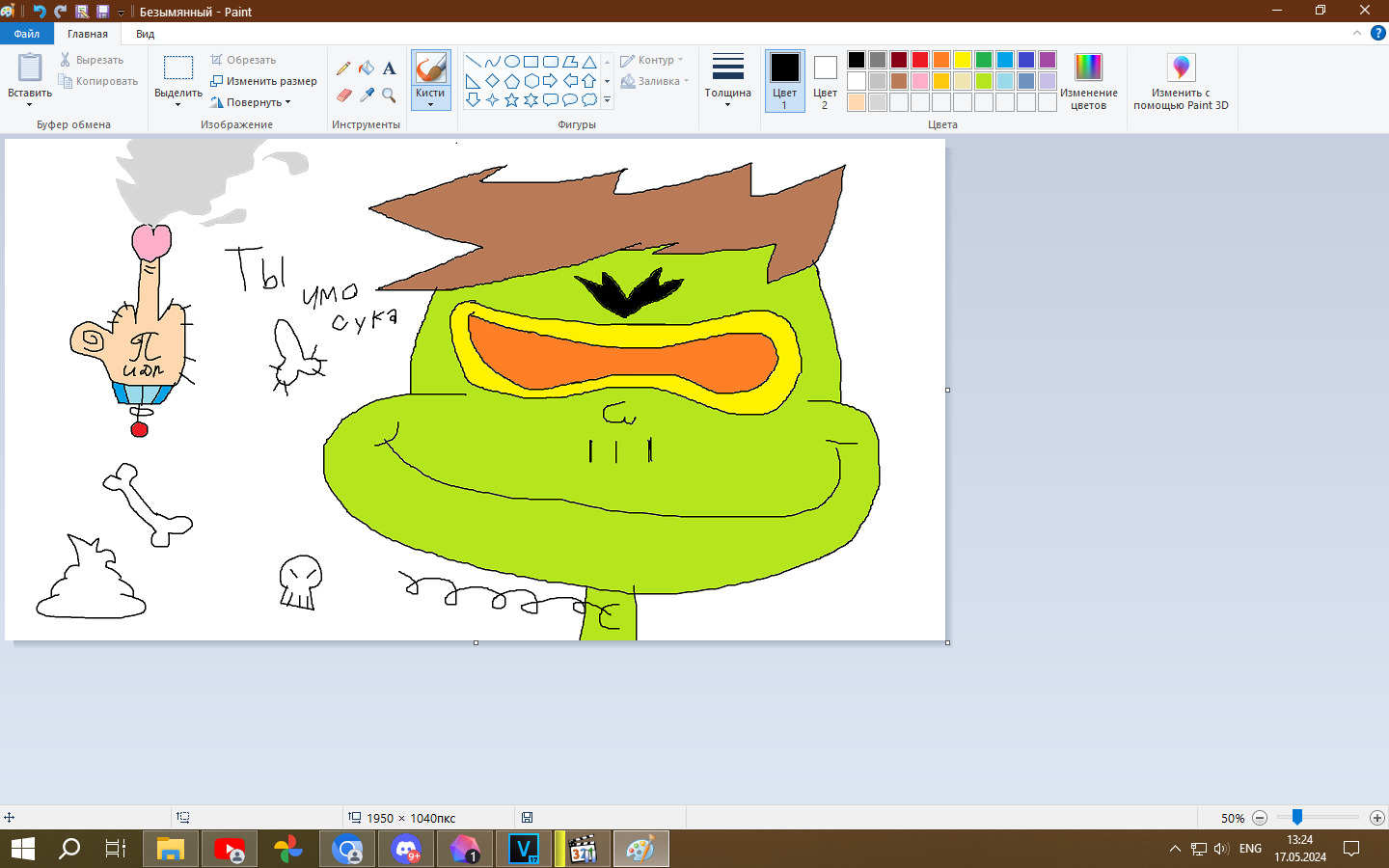Screen dimensions: 1389x868
Task: Expand the Select (Выделить) dropdown arrow
Action: coord(178,103)
